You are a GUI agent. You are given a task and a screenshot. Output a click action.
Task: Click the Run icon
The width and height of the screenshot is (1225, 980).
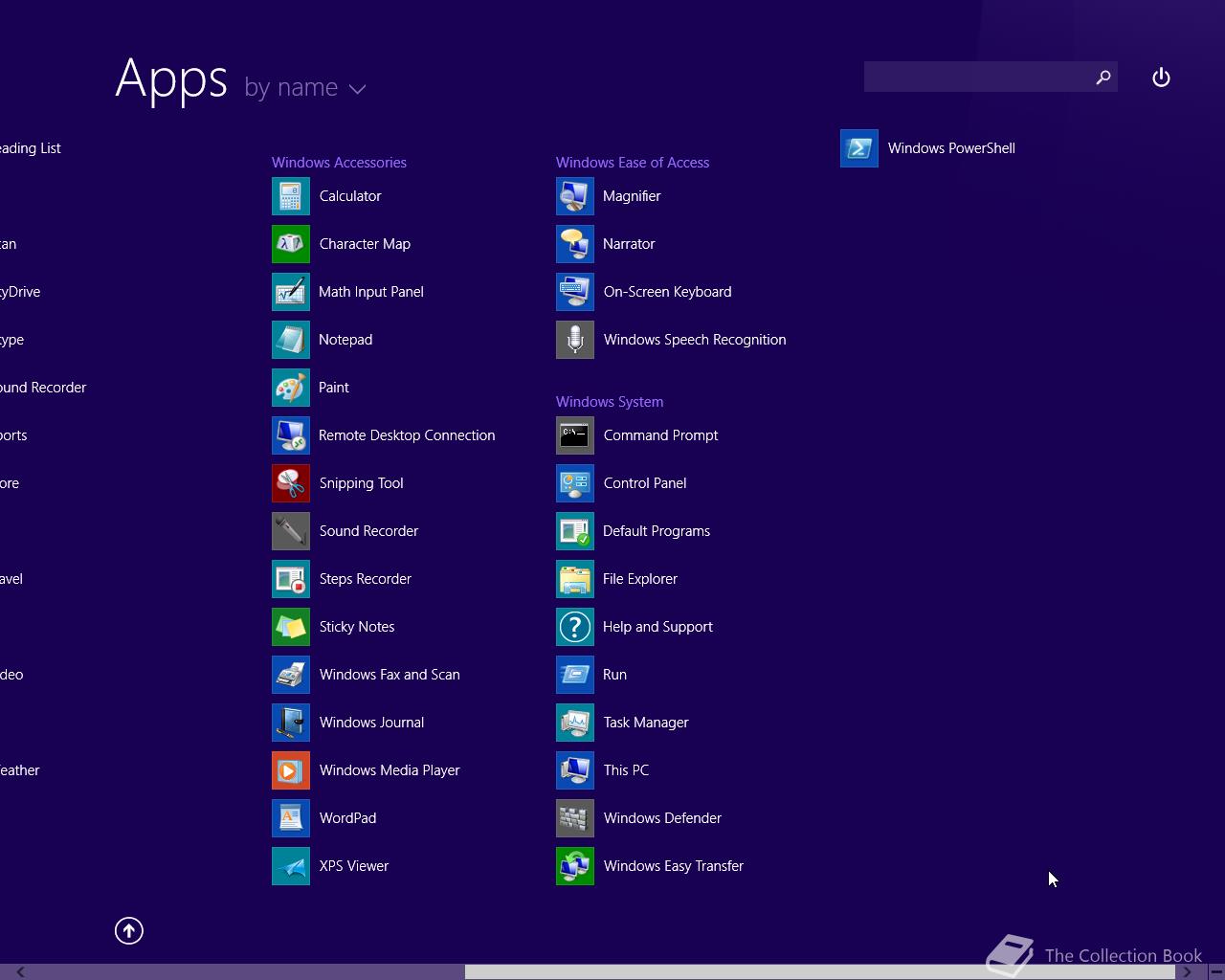click(575, 675)
